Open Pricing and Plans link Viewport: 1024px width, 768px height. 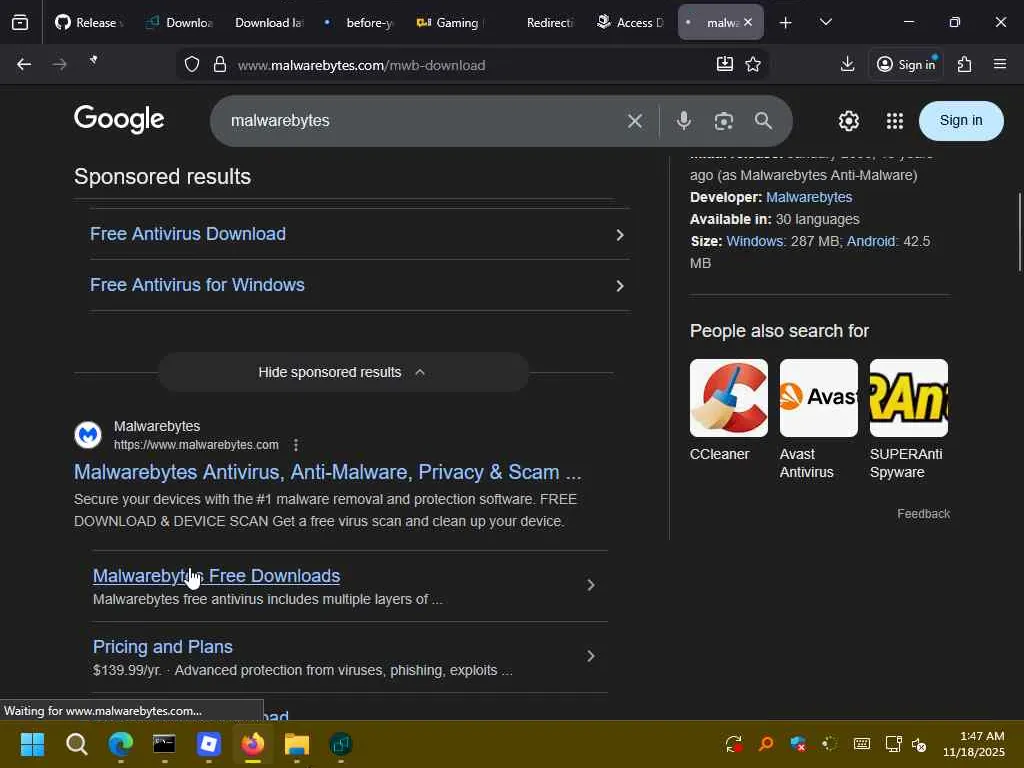click(163, 647)
